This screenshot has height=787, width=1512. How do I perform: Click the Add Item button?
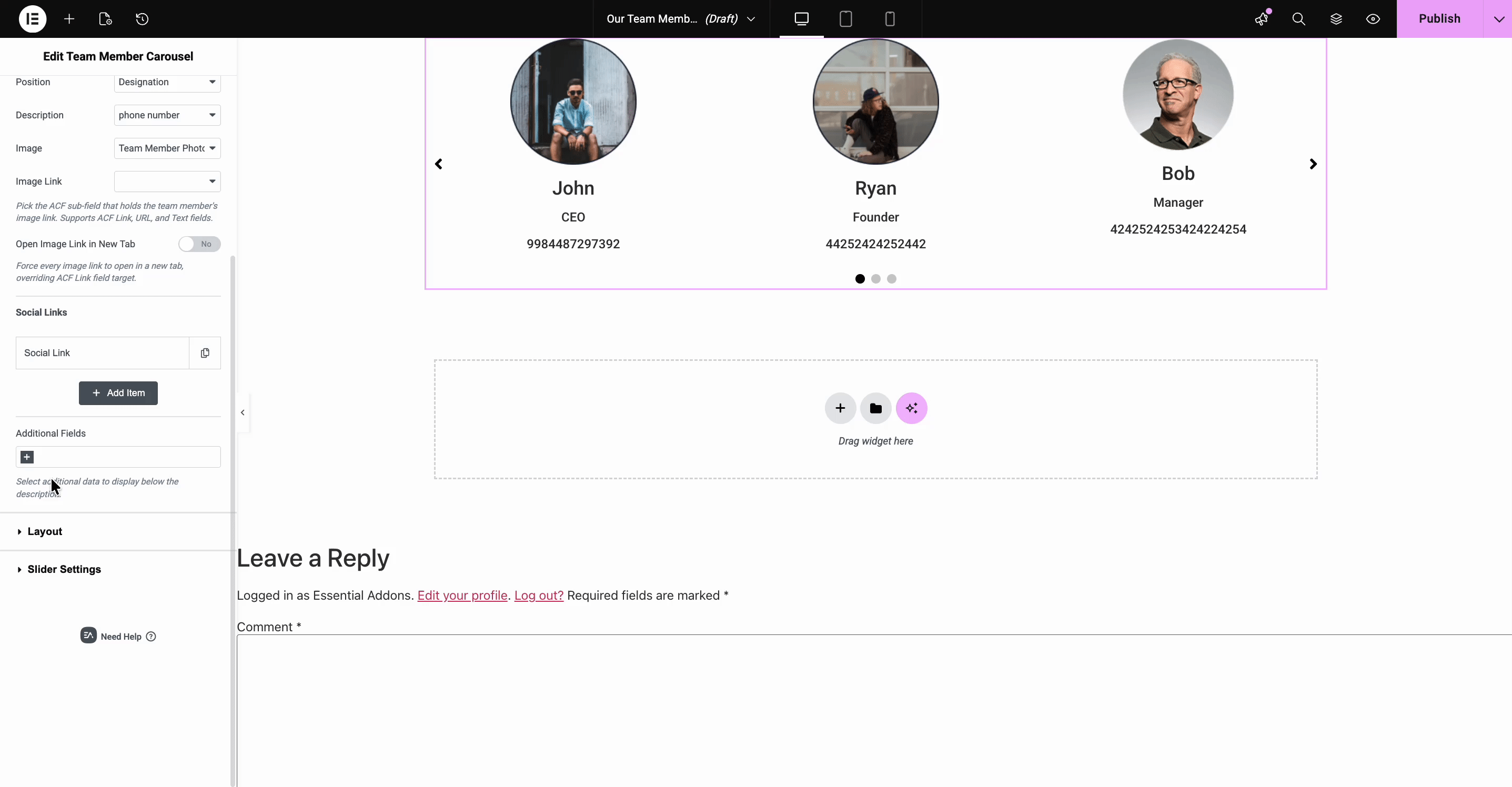pyautogui.click(x=118, y=393)
